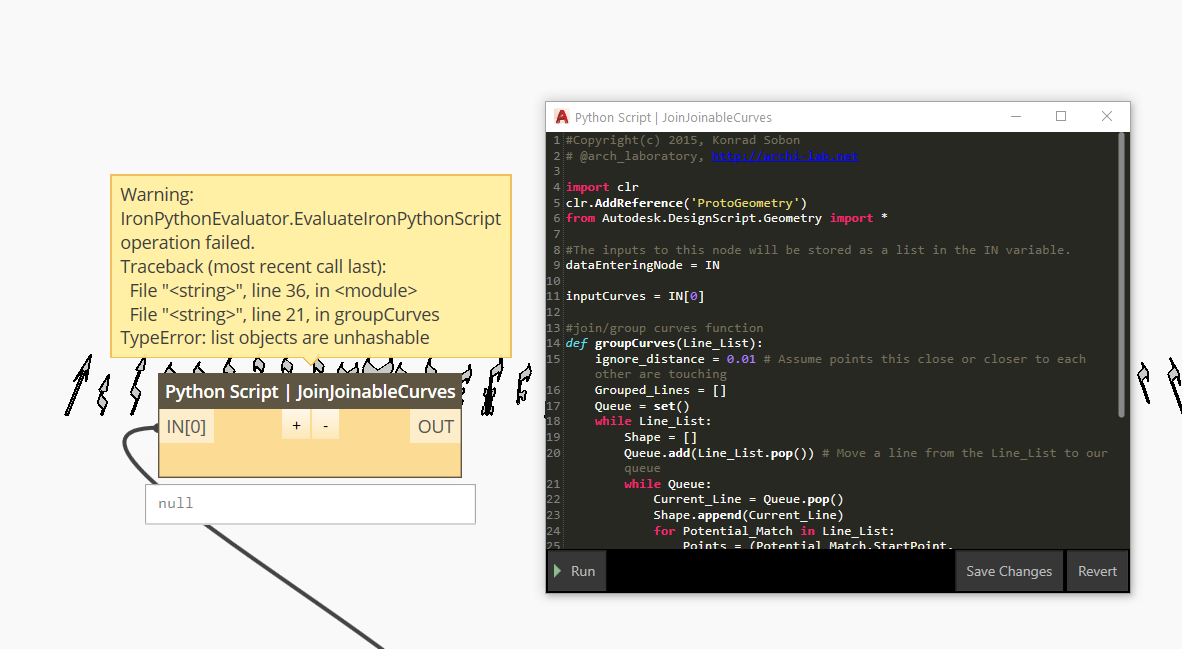Viewport: 1182px width, 649px height.
Task: Click '#join/group curves function' comment
Action: coord(664,328)
